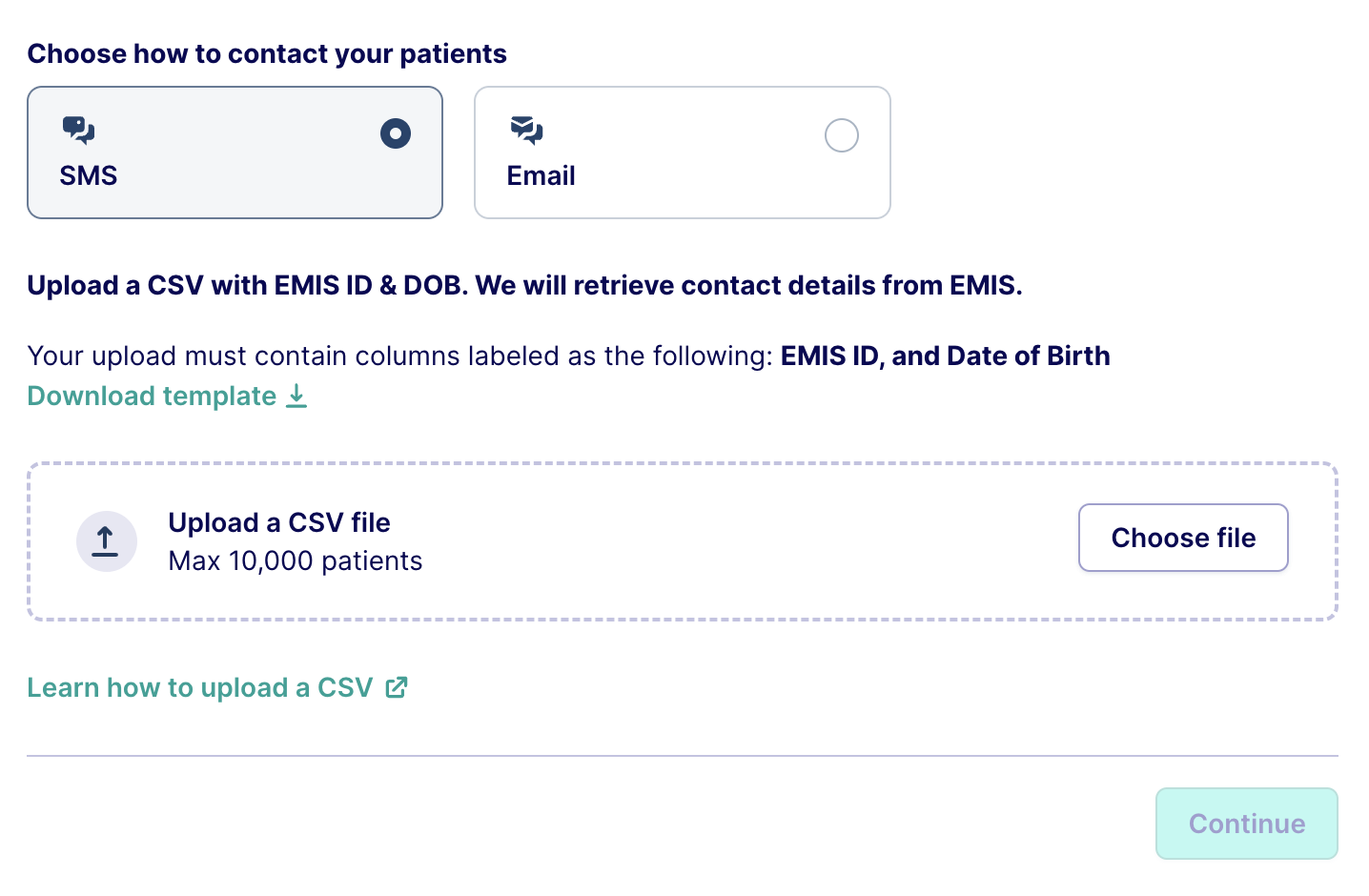The image size is (1369, 896).
Task: Click 'Choose how to contact your patients' heading
Action: (267, 53)
